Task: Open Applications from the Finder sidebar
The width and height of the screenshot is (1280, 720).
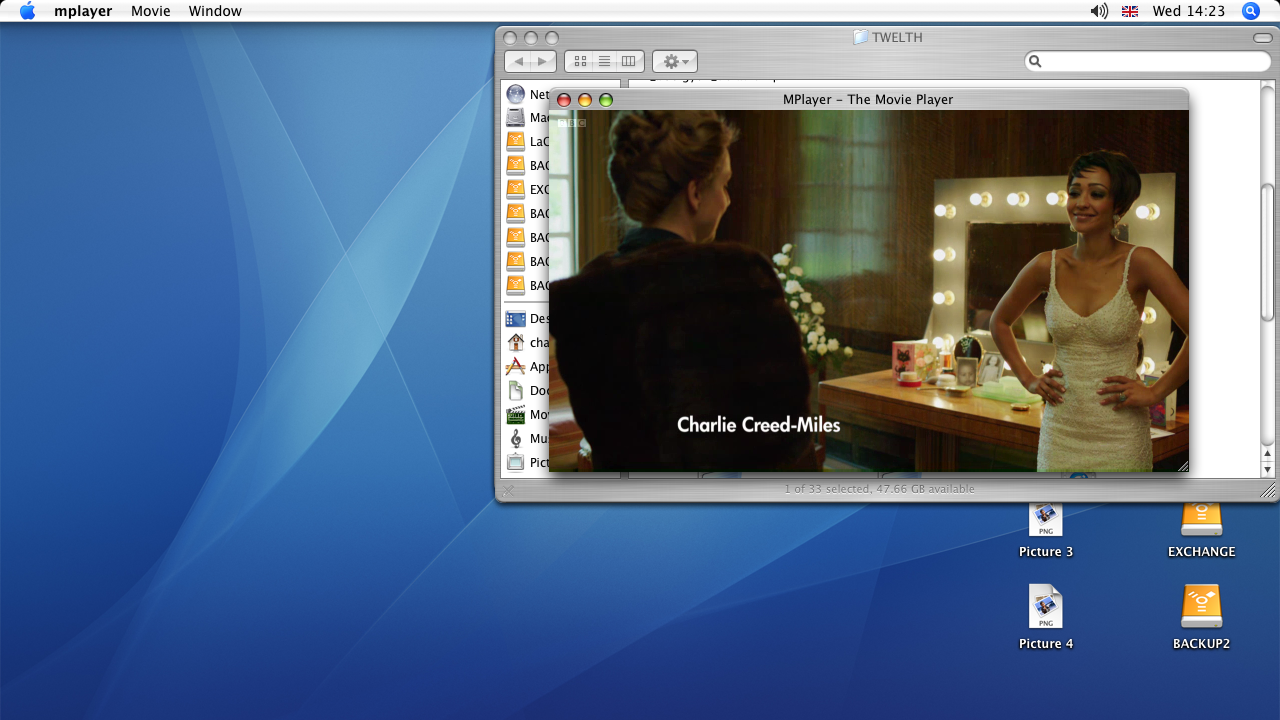Action: tap(528, 366)
